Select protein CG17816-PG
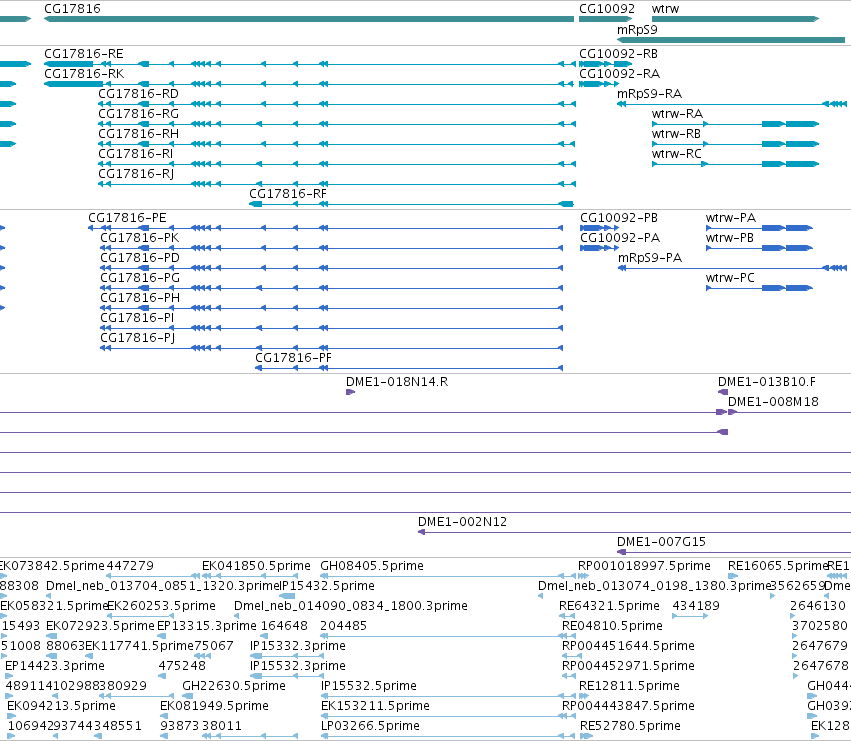Viewport: 851px width, 741px height. click(140, 278)
